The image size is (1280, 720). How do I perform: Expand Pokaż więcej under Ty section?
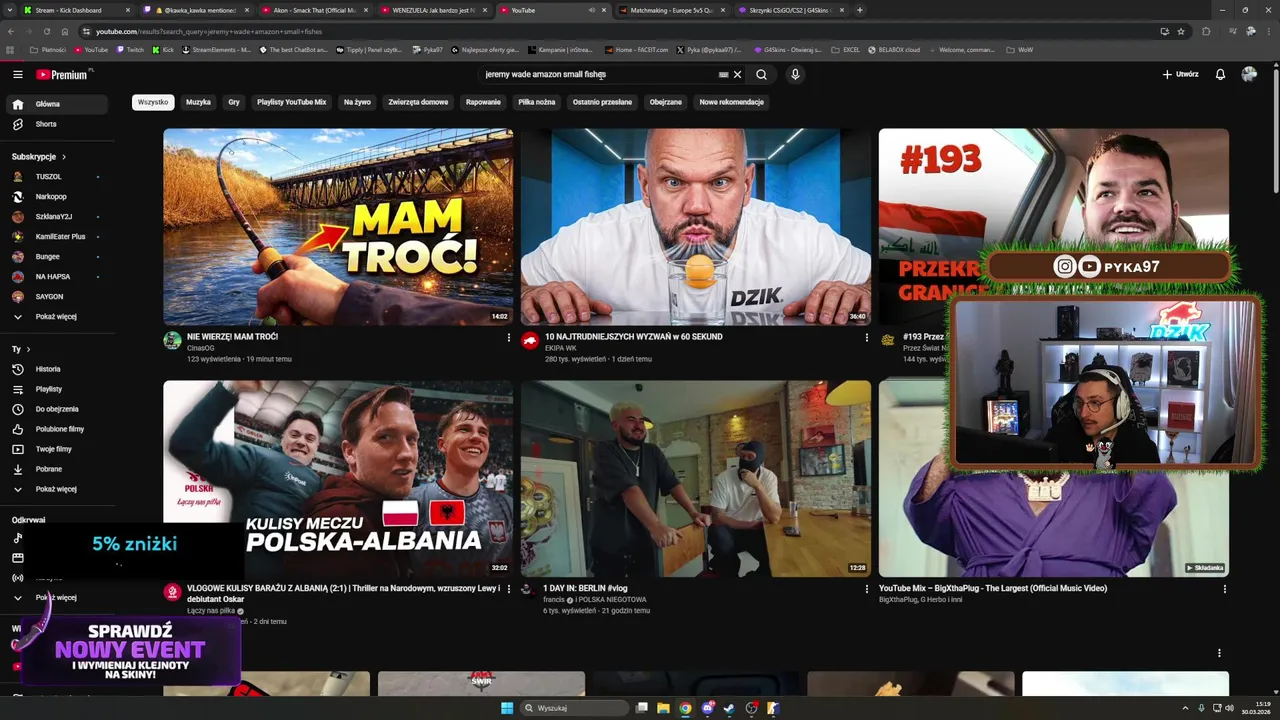click(56, 489)
